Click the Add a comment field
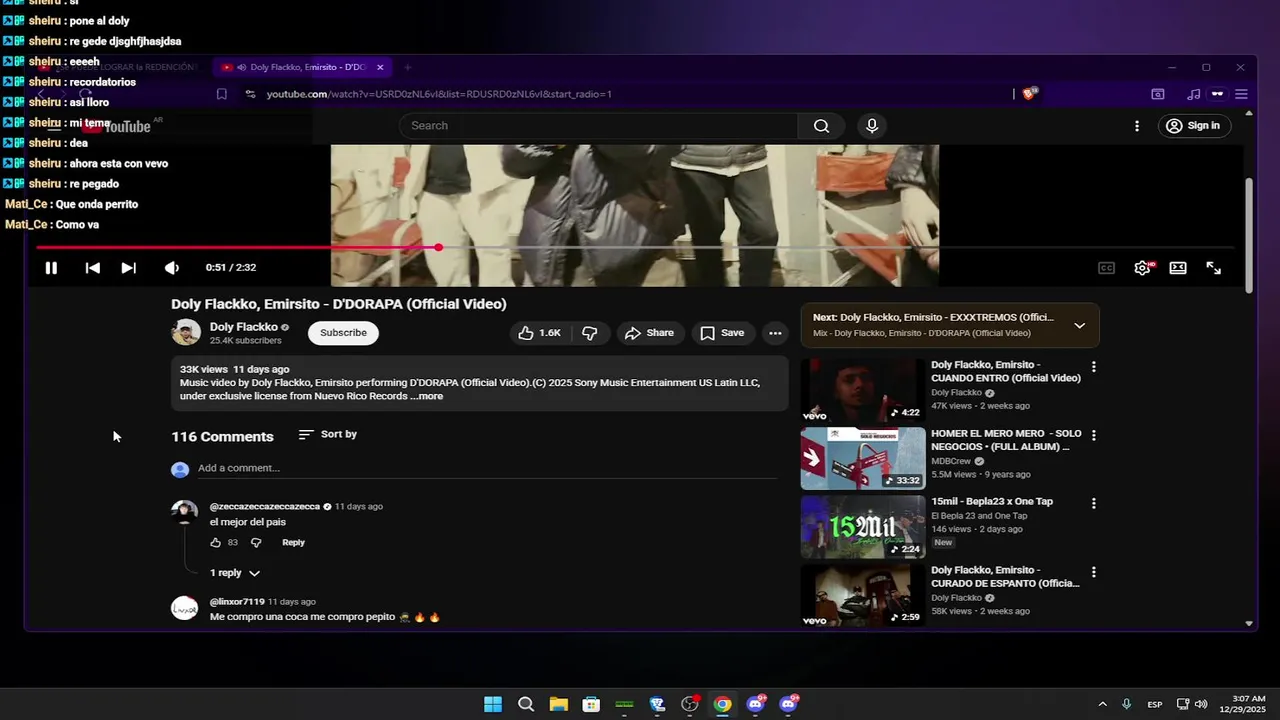Viewport: 1280px width, 720px height. coord(487,468)
